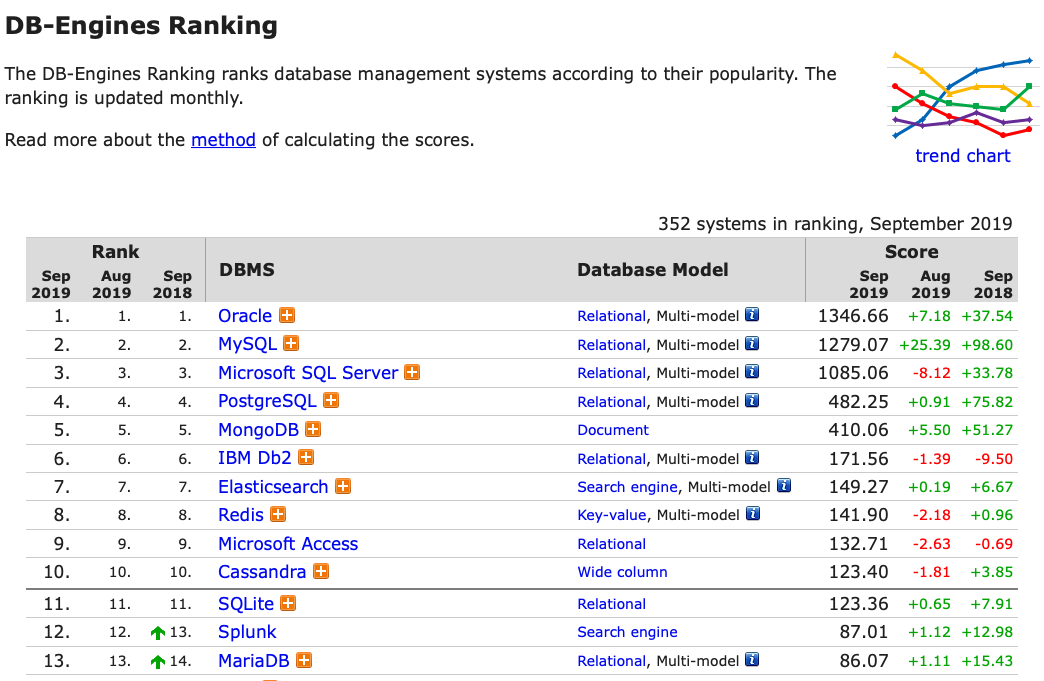Image resolution: width=1044 pixels, height=681 pixels.
Task: Click the Relational link in Oracle's row
Action: point(611,316)
